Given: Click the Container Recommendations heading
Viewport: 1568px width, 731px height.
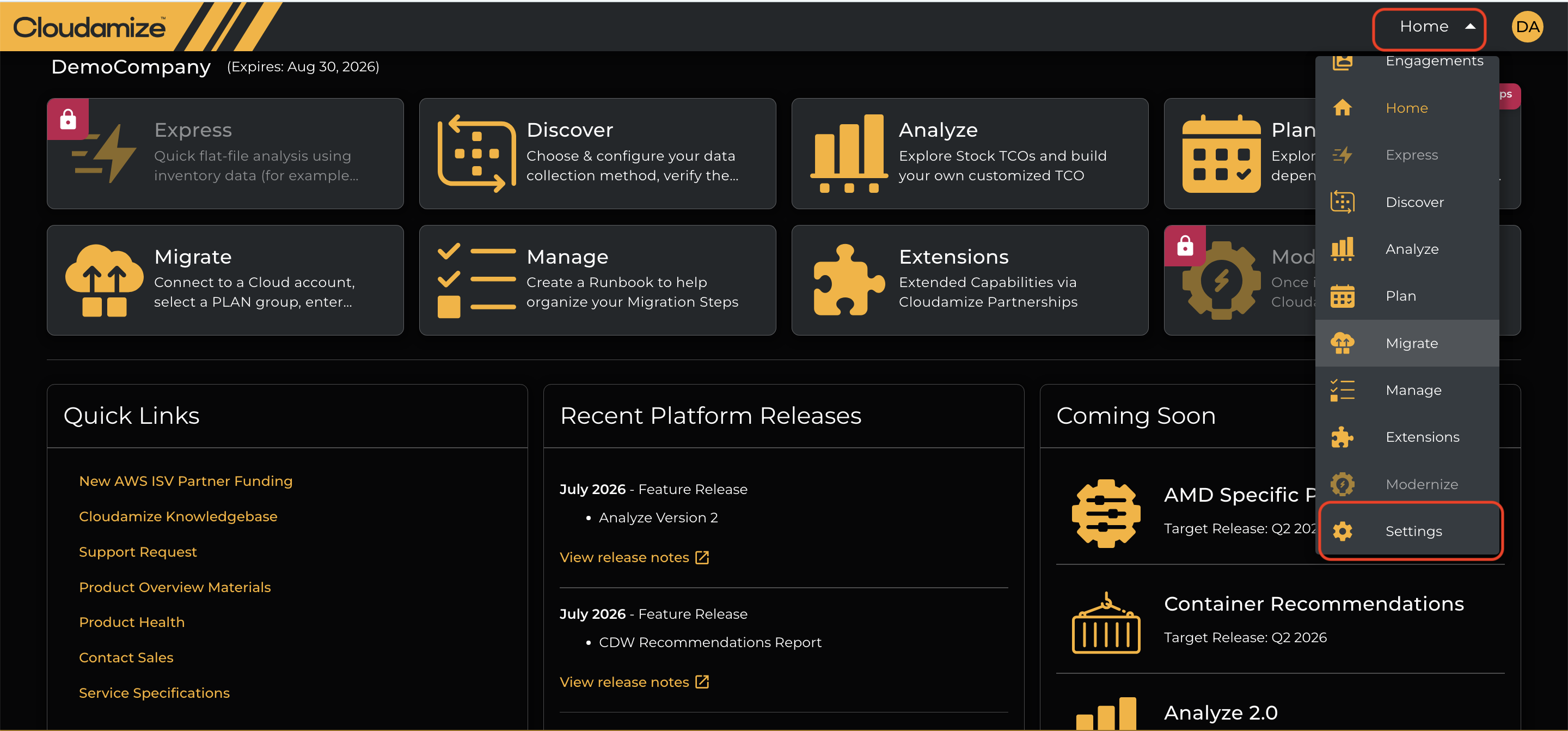Looking at the screenshot, I should pyautogui.click(x=1314, y=604).
